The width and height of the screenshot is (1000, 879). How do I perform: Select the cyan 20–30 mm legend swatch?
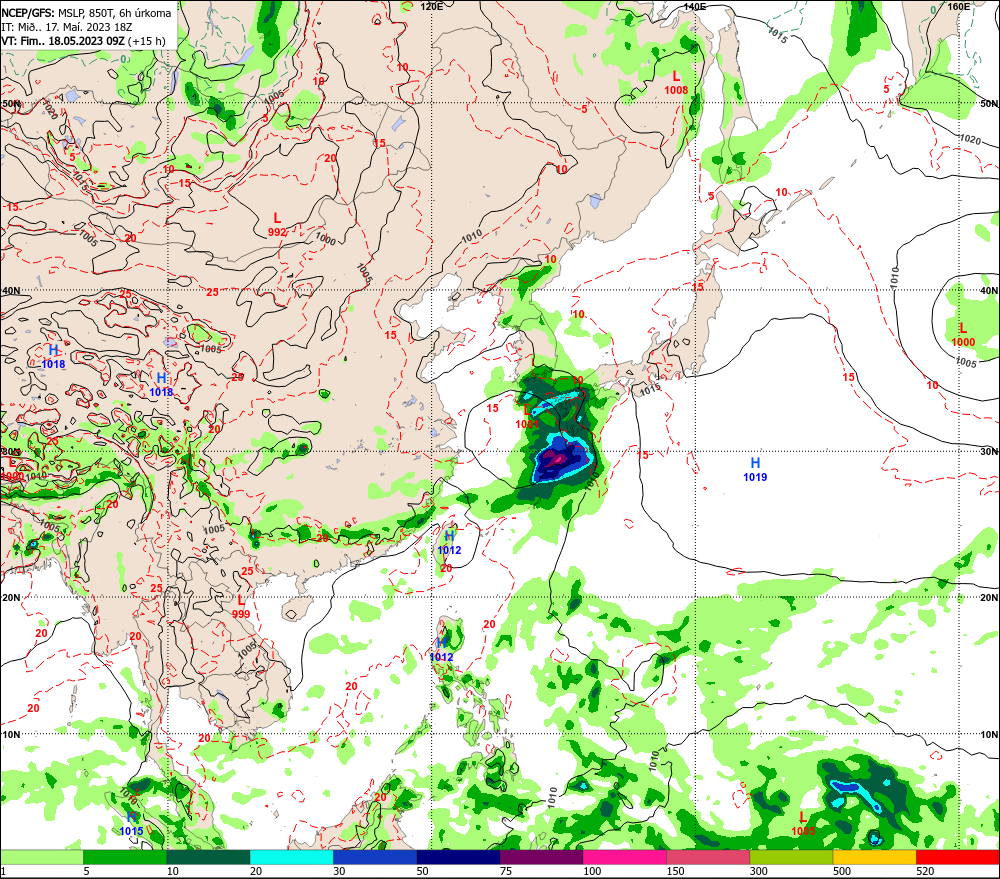(291, 857)
